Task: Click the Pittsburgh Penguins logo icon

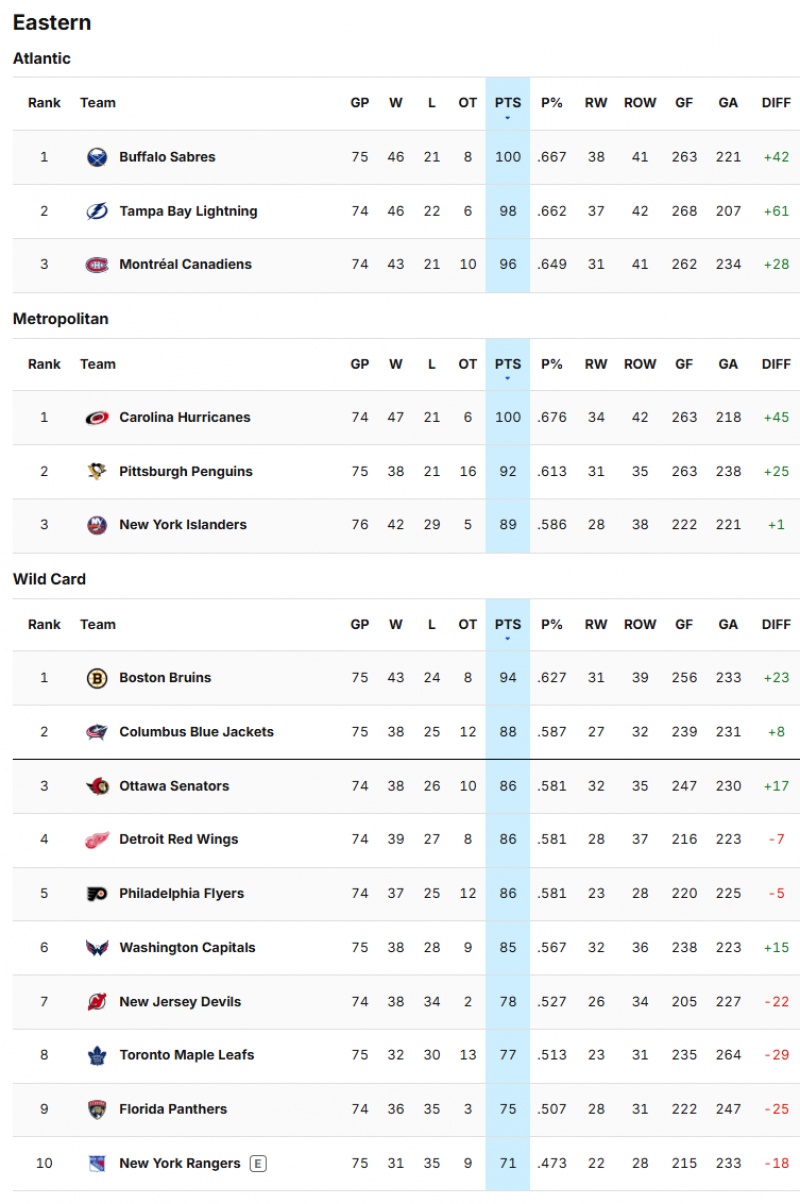Action: pyautogui.click(x=97, y=472)
